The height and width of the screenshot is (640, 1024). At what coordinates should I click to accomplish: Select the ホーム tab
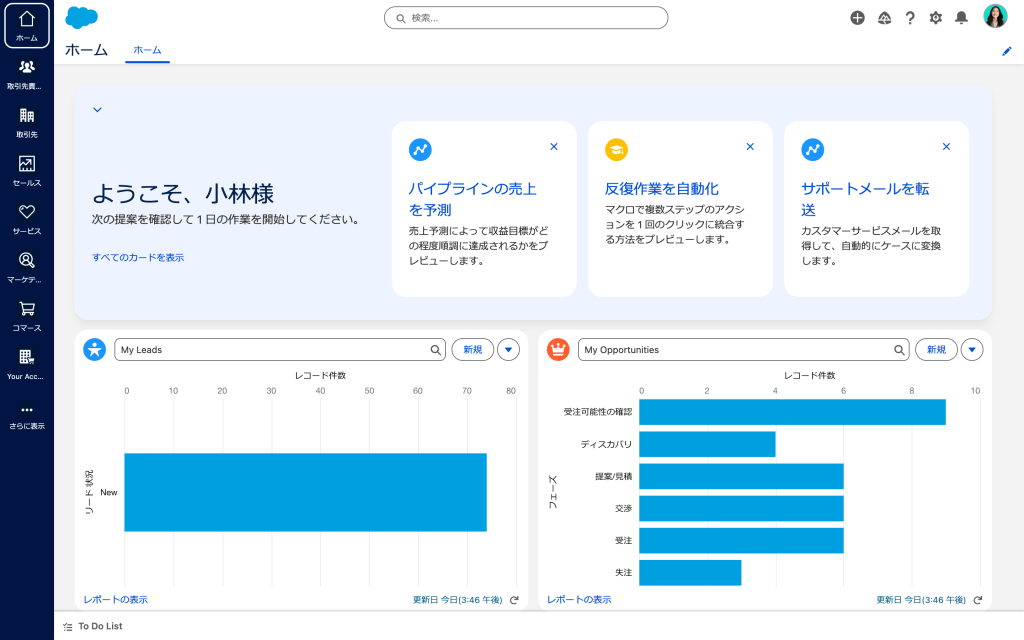(x=147, y=50)
